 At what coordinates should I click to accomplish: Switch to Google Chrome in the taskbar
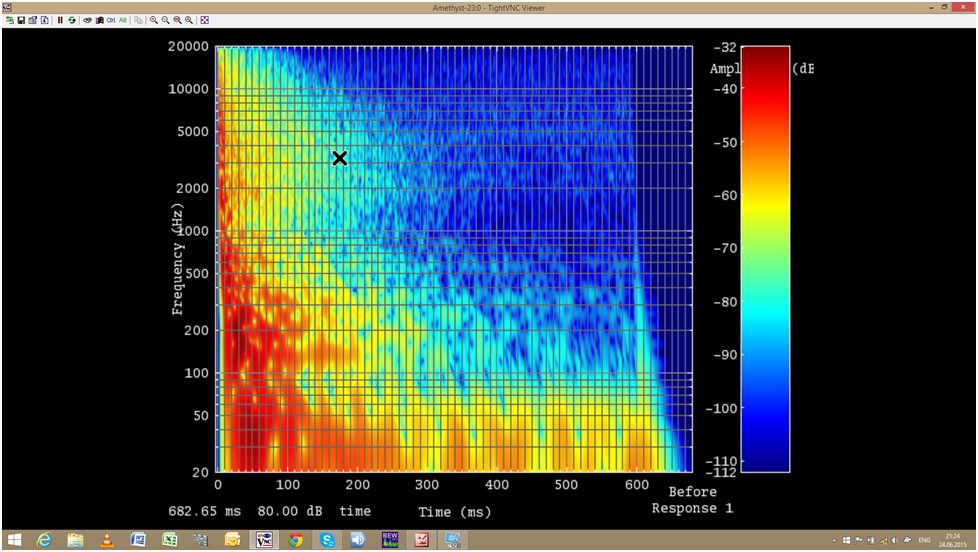click(x=295, y=540)
